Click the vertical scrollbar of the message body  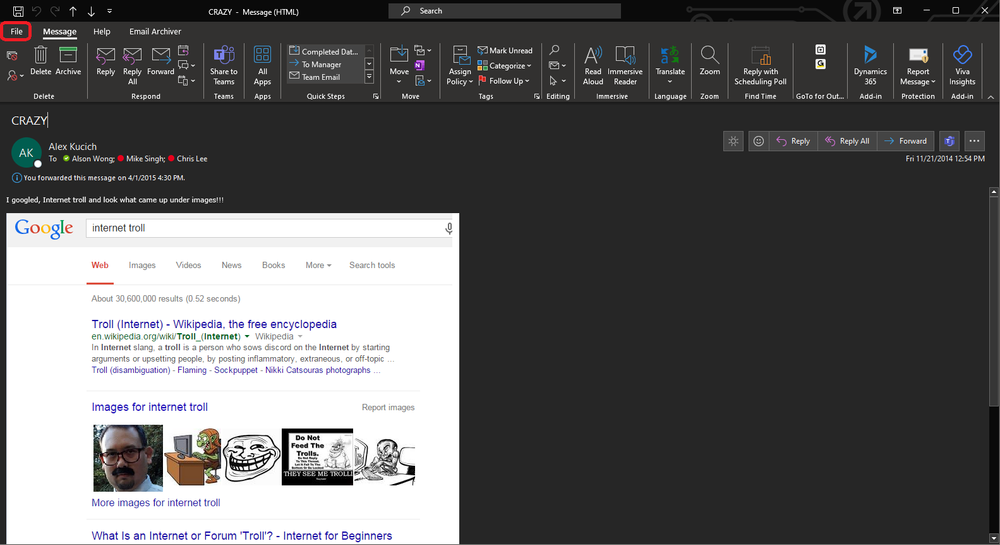click(x=994, y=364)
